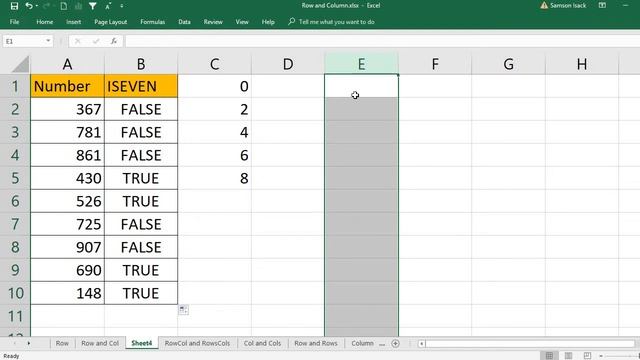Select cell C1 containing 0
This screenshot has width=640, height=360.
coord(214,86)
